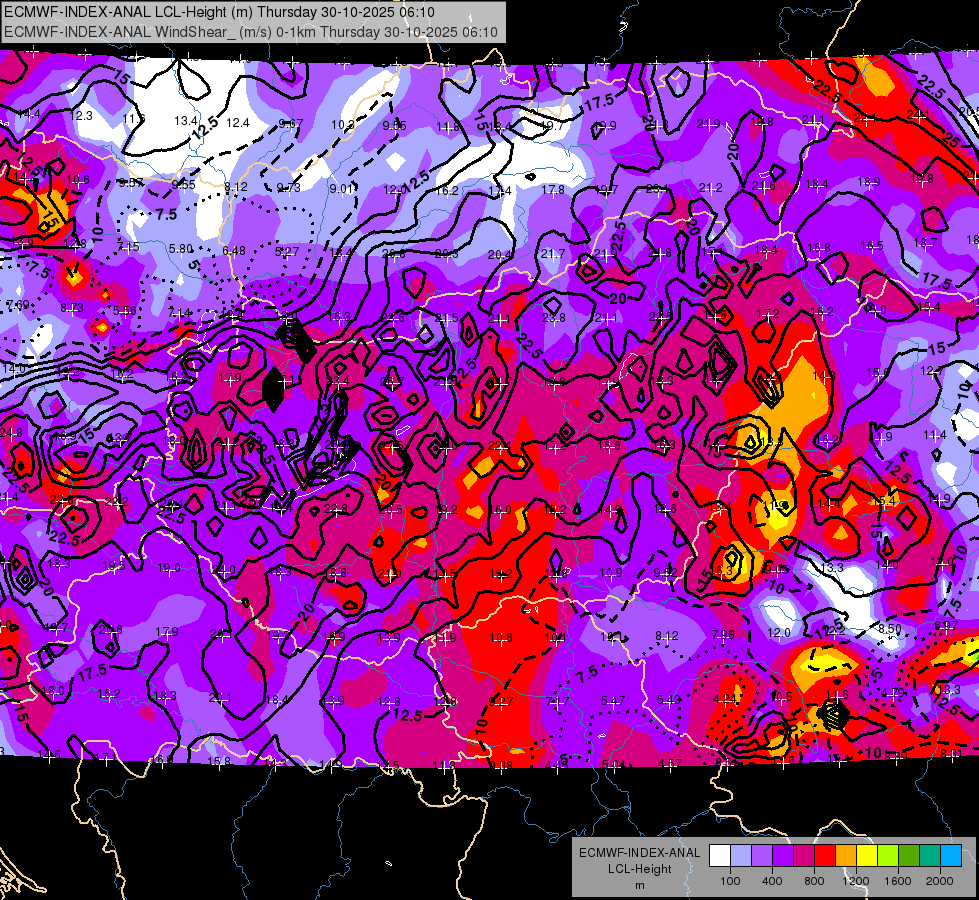Click the grid value '12.4' near the top left
The width and height of the screenshot is (979, 900).
[238, 122]
